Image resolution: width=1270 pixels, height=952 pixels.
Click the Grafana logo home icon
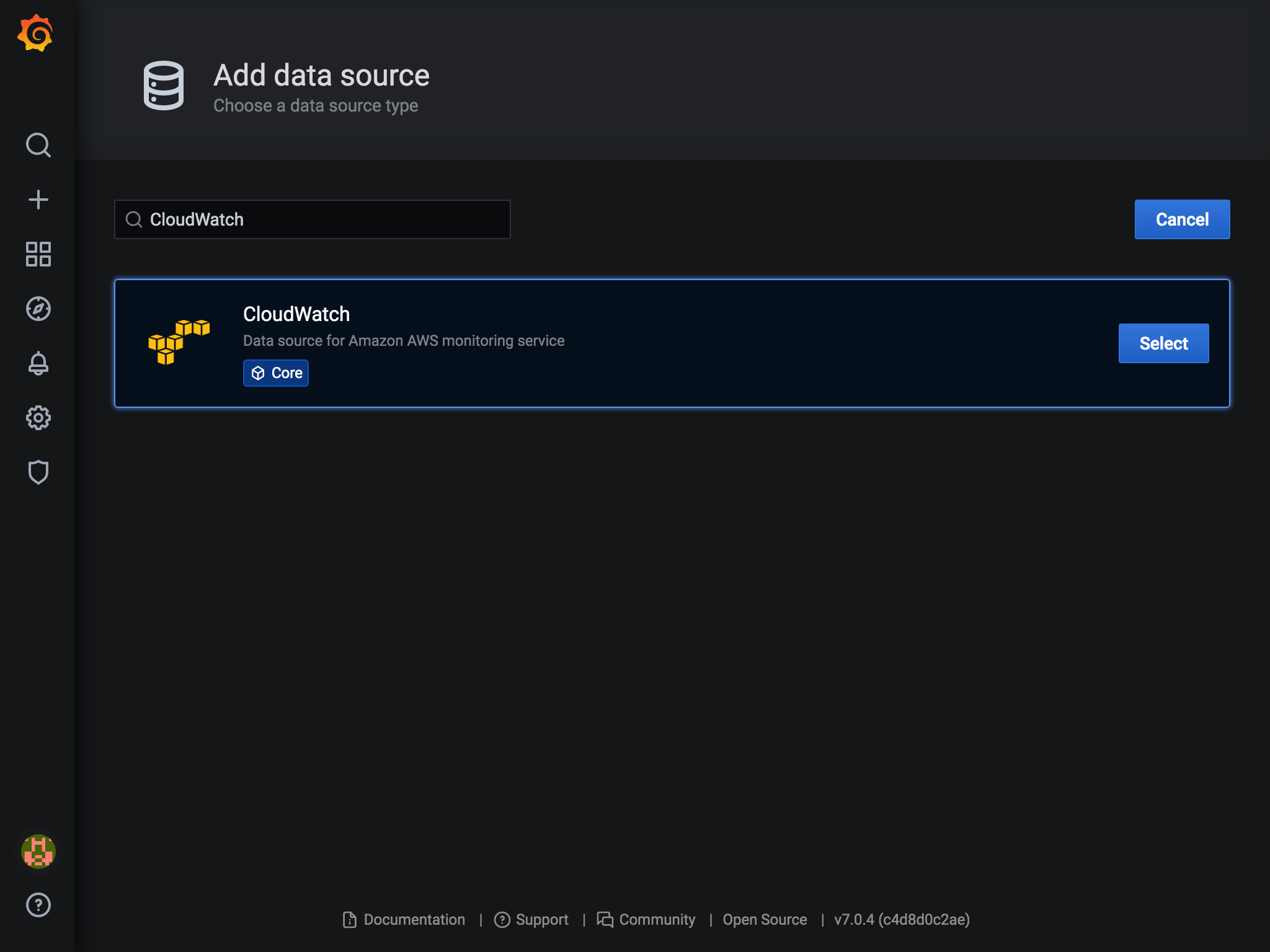(35, 33)
